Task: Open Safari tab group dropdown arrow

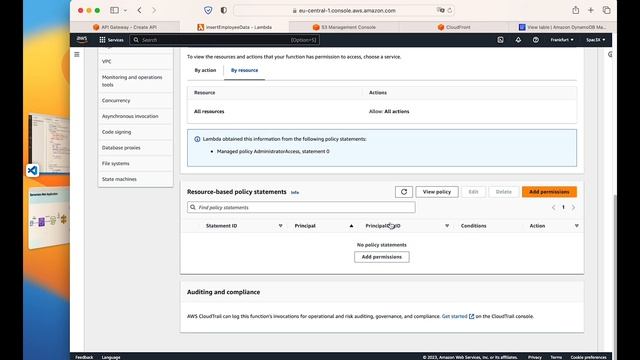Action: click(125, 10)
